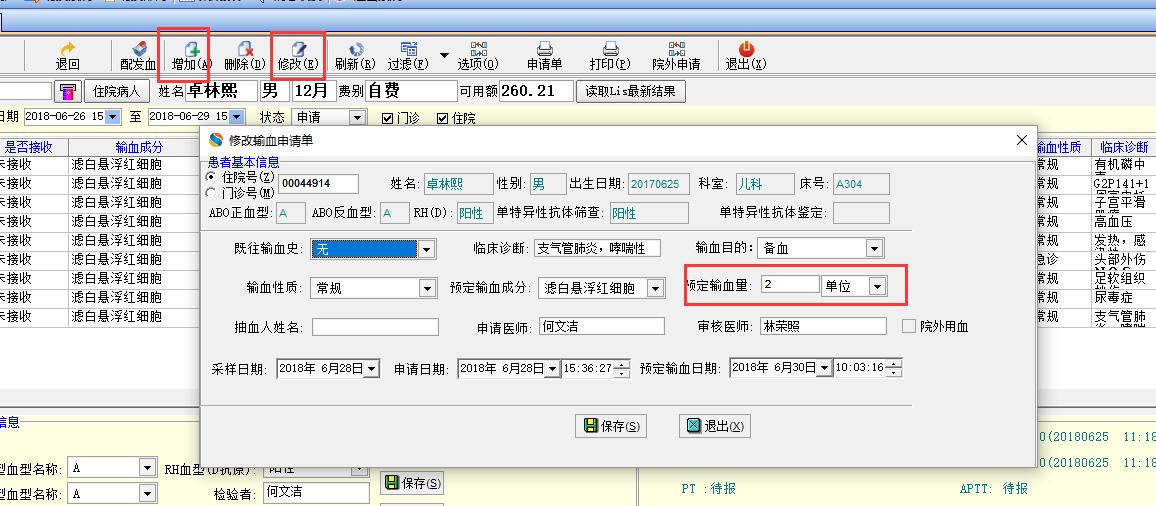1156x506 pixels.
Task: Click the 读取Lis最新结果 button
Action: point(630,91)
